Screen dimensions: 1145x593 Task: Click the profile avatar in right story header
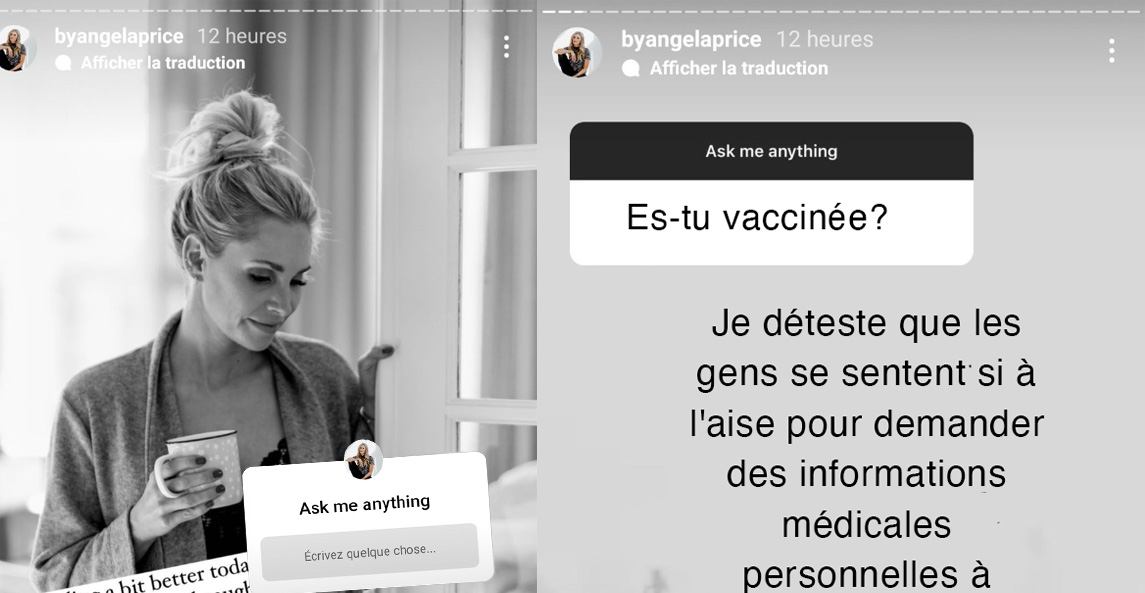[577, 53]
